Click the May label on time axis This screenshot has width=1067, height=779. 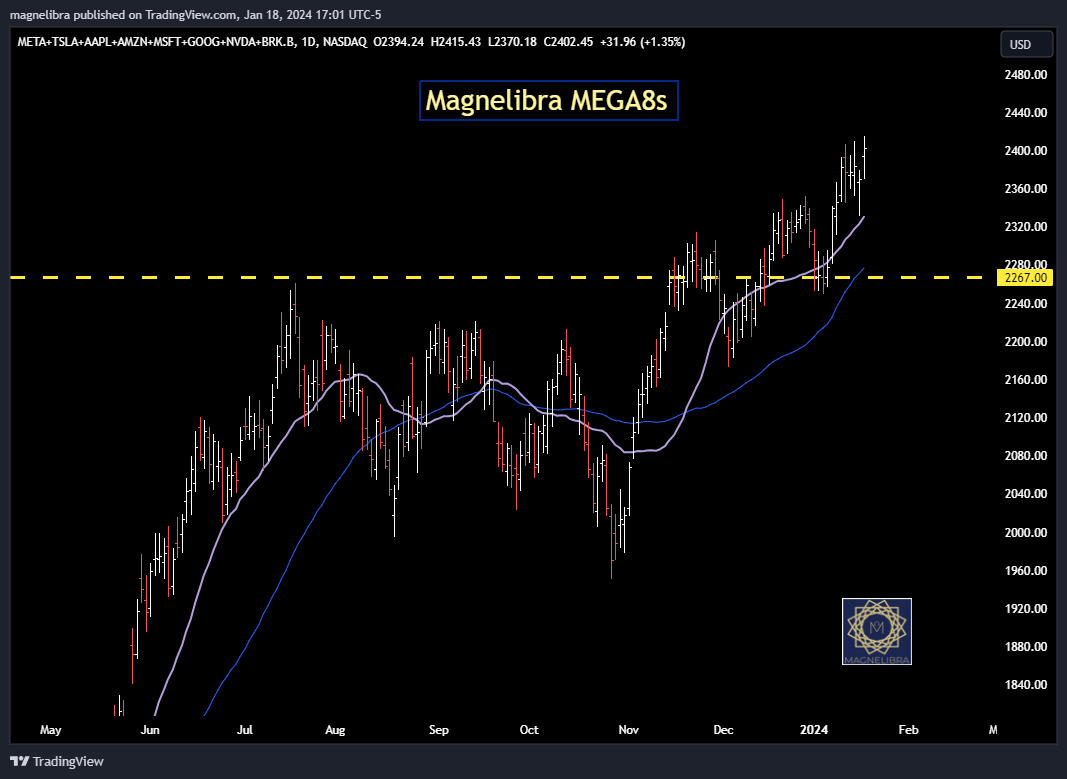(x=50, y=730)
